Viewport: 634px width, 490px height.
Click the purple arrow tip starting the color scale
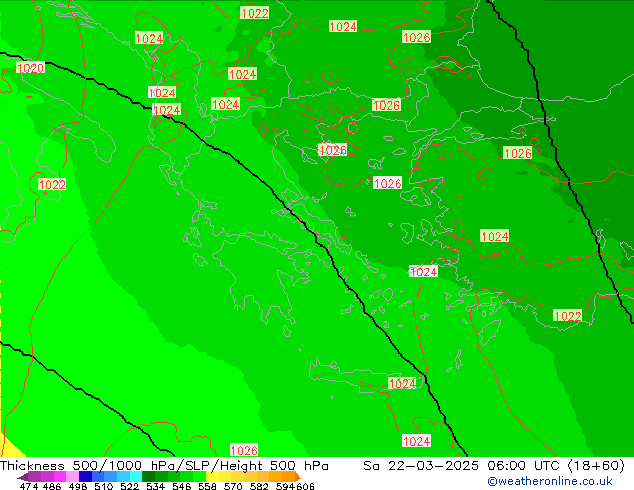tap(23, 477)
